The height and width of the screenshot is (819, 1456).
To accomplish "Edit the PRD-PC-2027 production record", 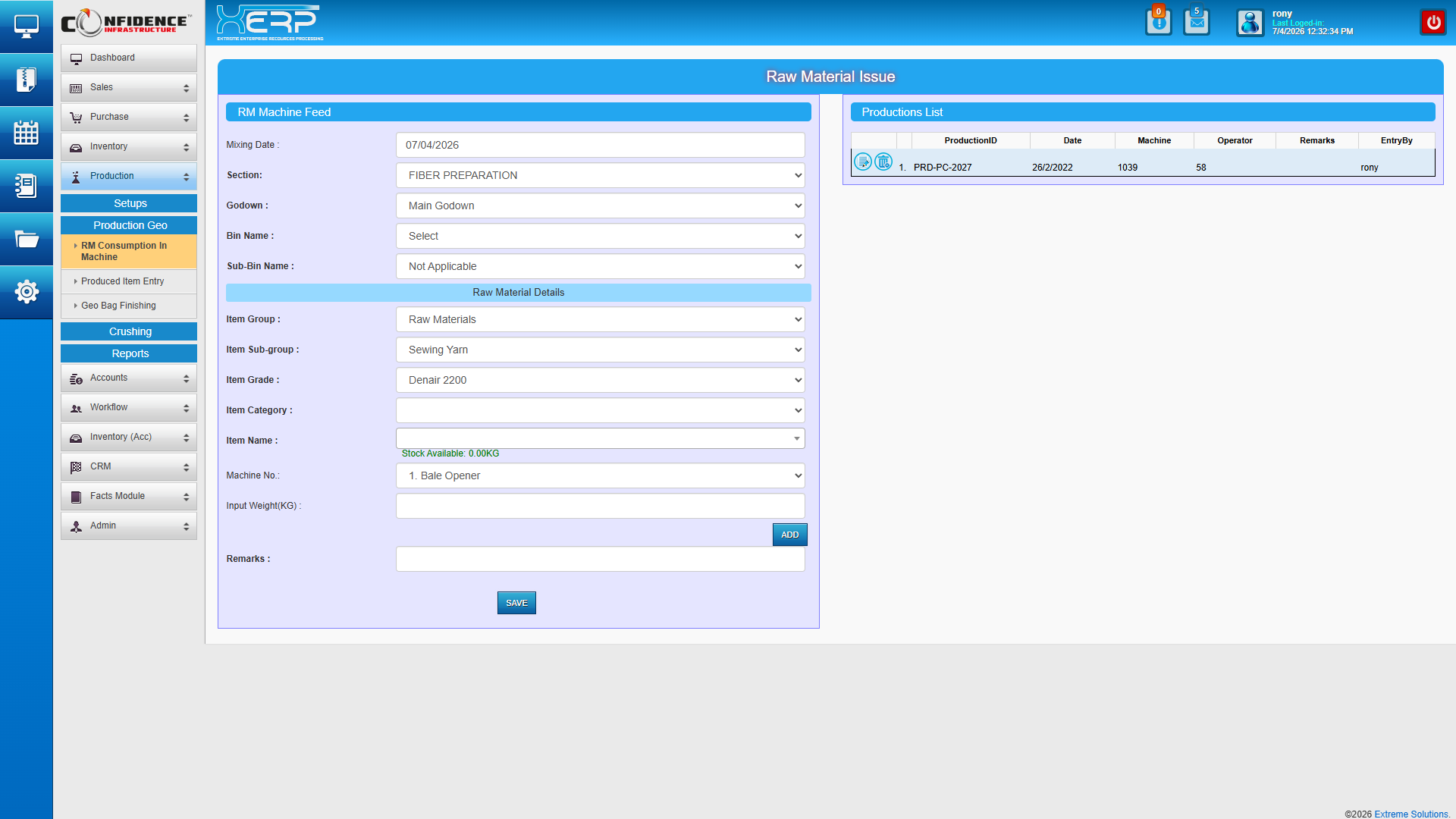I will pos(863,162).
